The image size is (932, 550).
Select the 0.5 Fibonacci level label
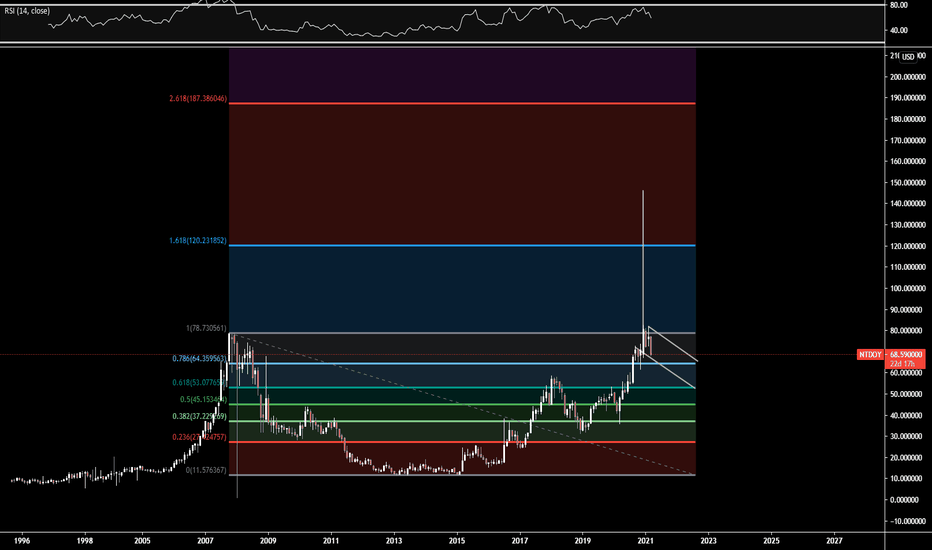203,400
